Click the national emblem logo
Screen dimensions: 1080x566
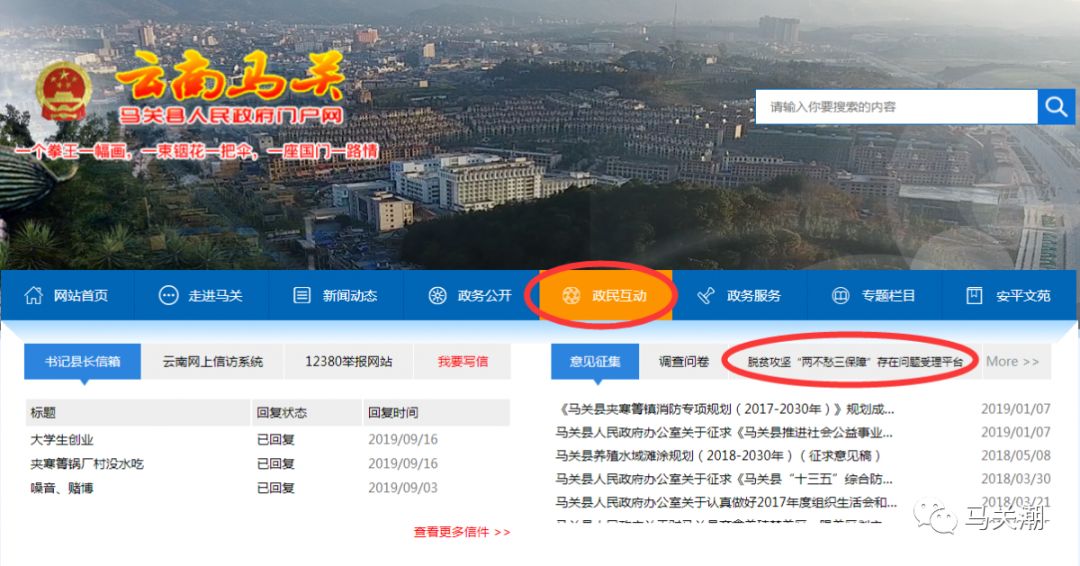point(62,97)
